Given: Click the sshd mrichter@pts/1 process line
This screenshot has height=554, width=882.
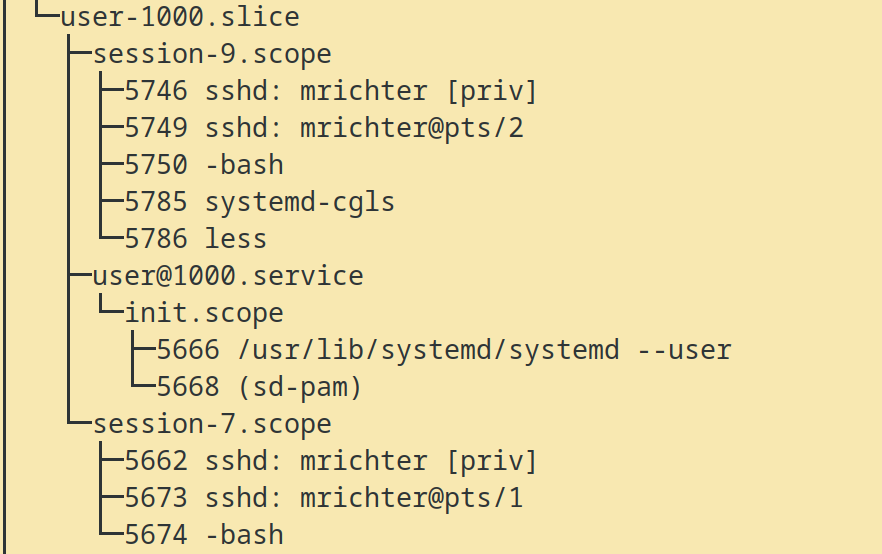Looking at the screenshot, I should pos(324,498).
